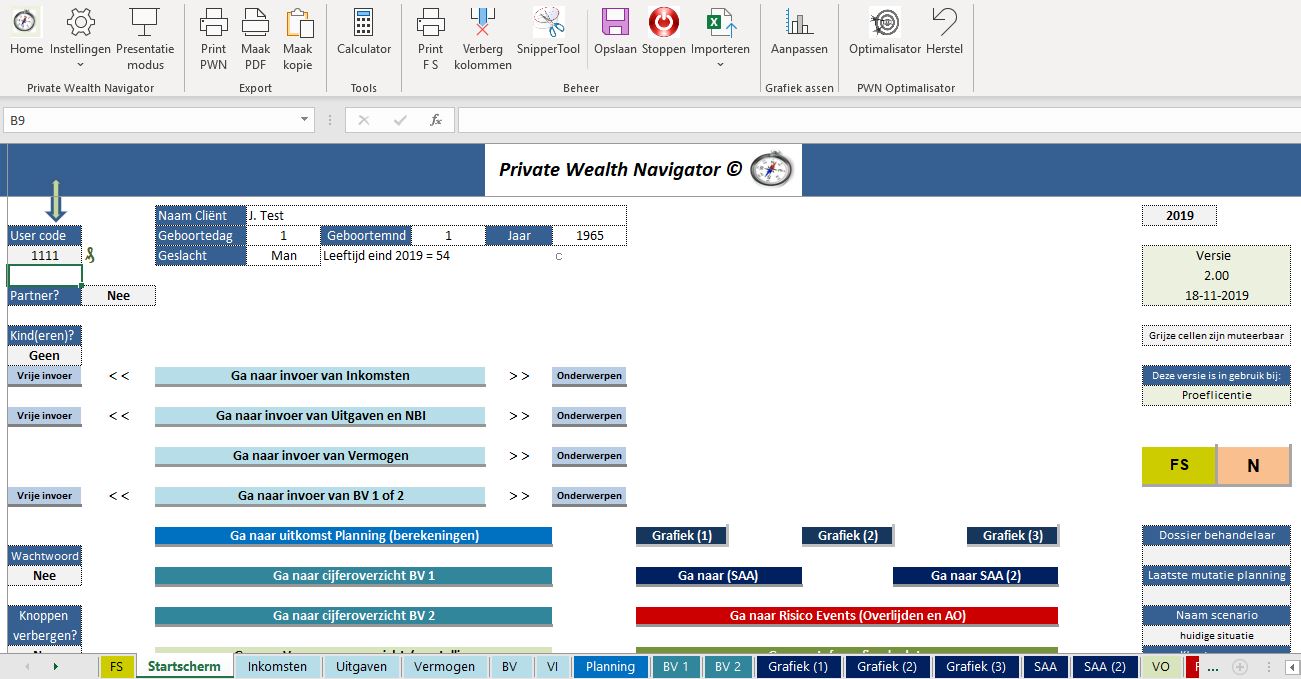Start Presentatie modus
This screenshot has height=679, width=1301.
pos(145,22)
